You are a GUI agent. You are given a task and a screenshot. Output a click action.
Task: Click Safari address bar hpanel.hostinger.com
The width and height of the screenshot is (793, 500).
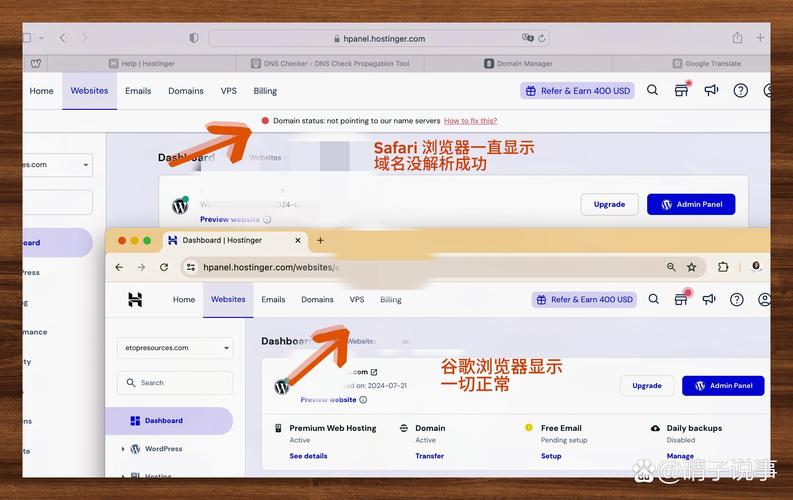click(379, 38)
